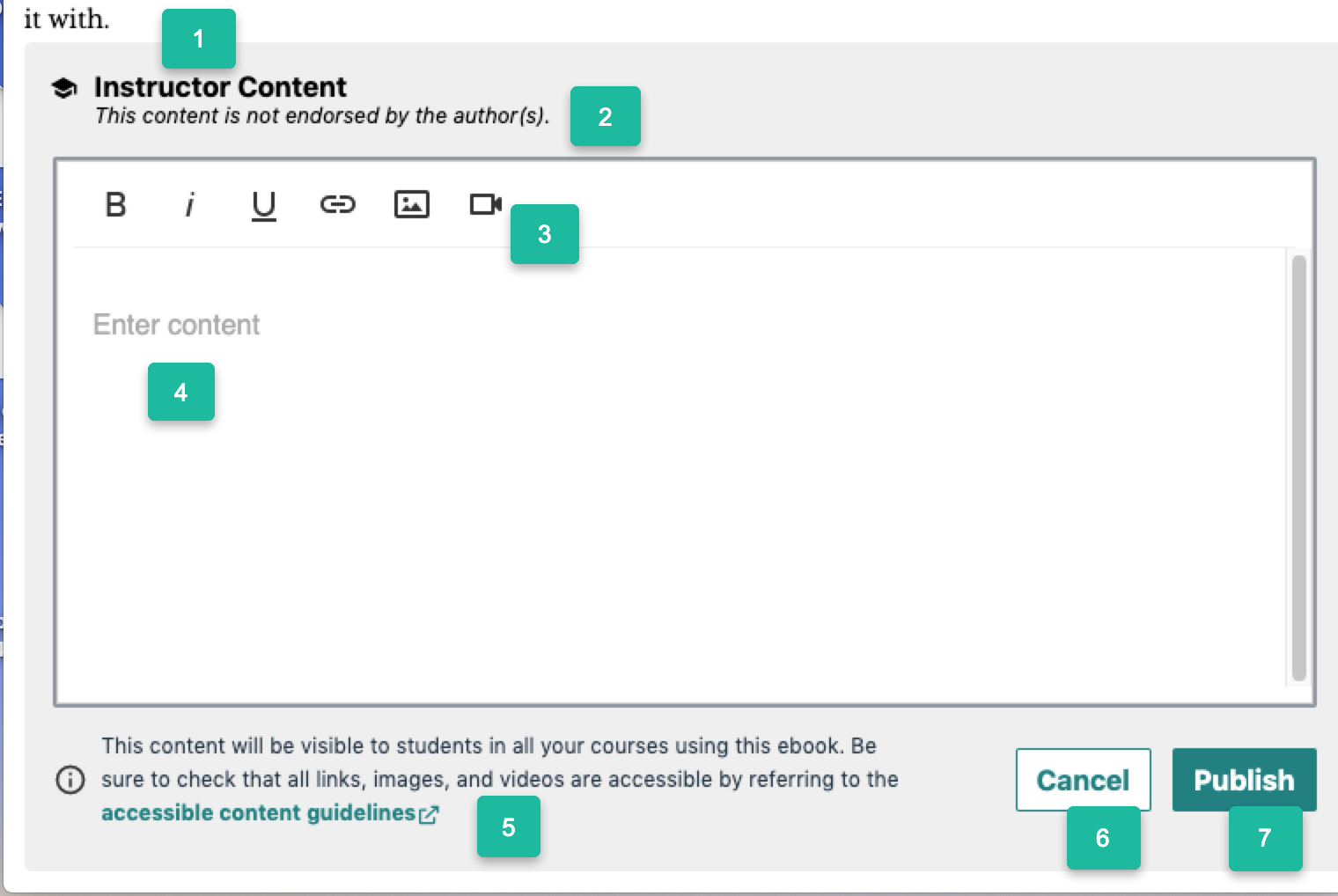Image resolution: width=1338 pixels, height=896 pixels.
Task: Click numbered marker 4 in the content area
Action: (180, 392)
